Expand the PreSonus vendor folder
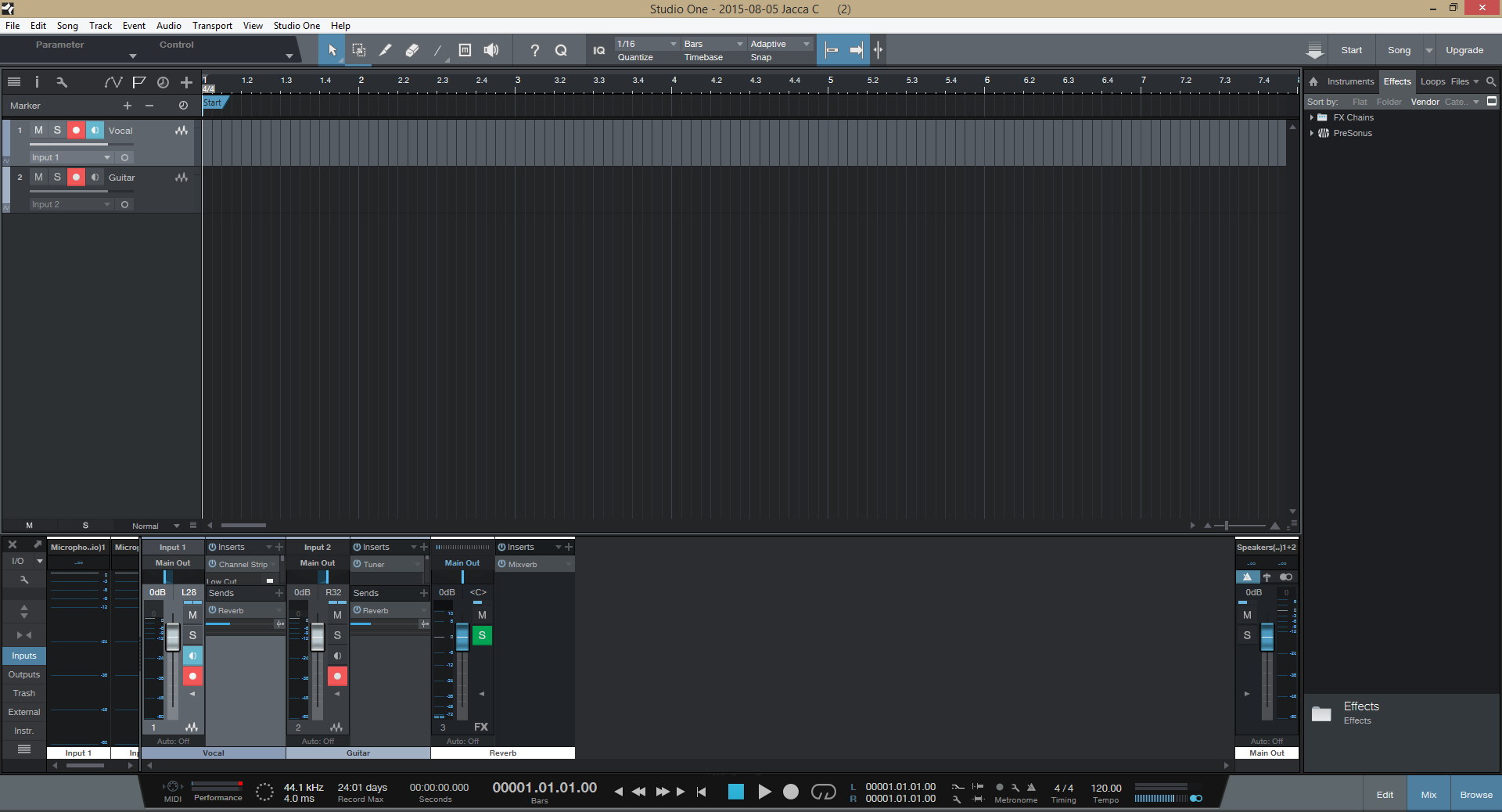 (1312, 133)
